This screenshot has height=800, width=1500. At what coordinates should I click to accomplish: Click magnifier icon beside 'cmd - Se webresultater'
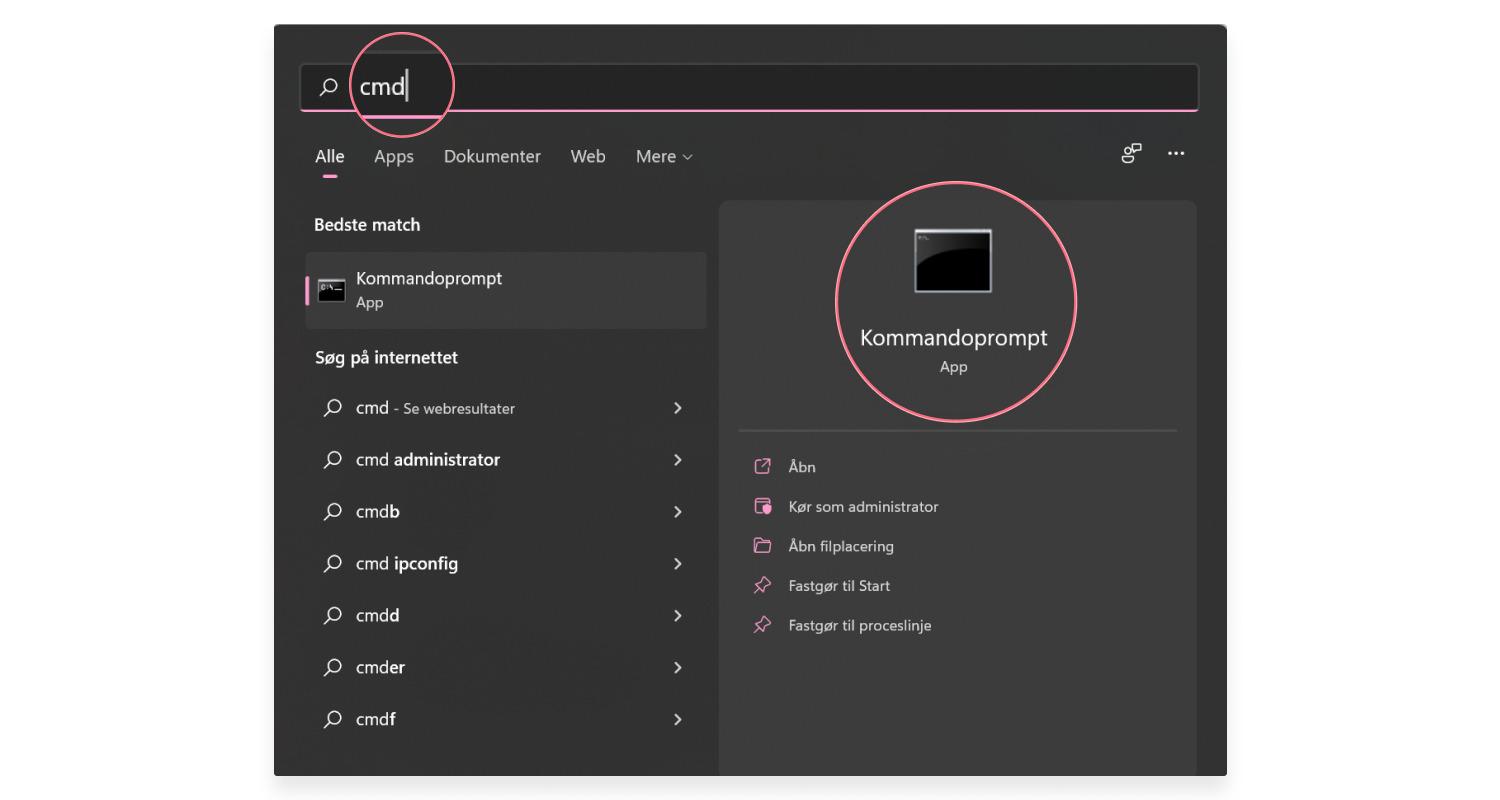click(333, 408)
